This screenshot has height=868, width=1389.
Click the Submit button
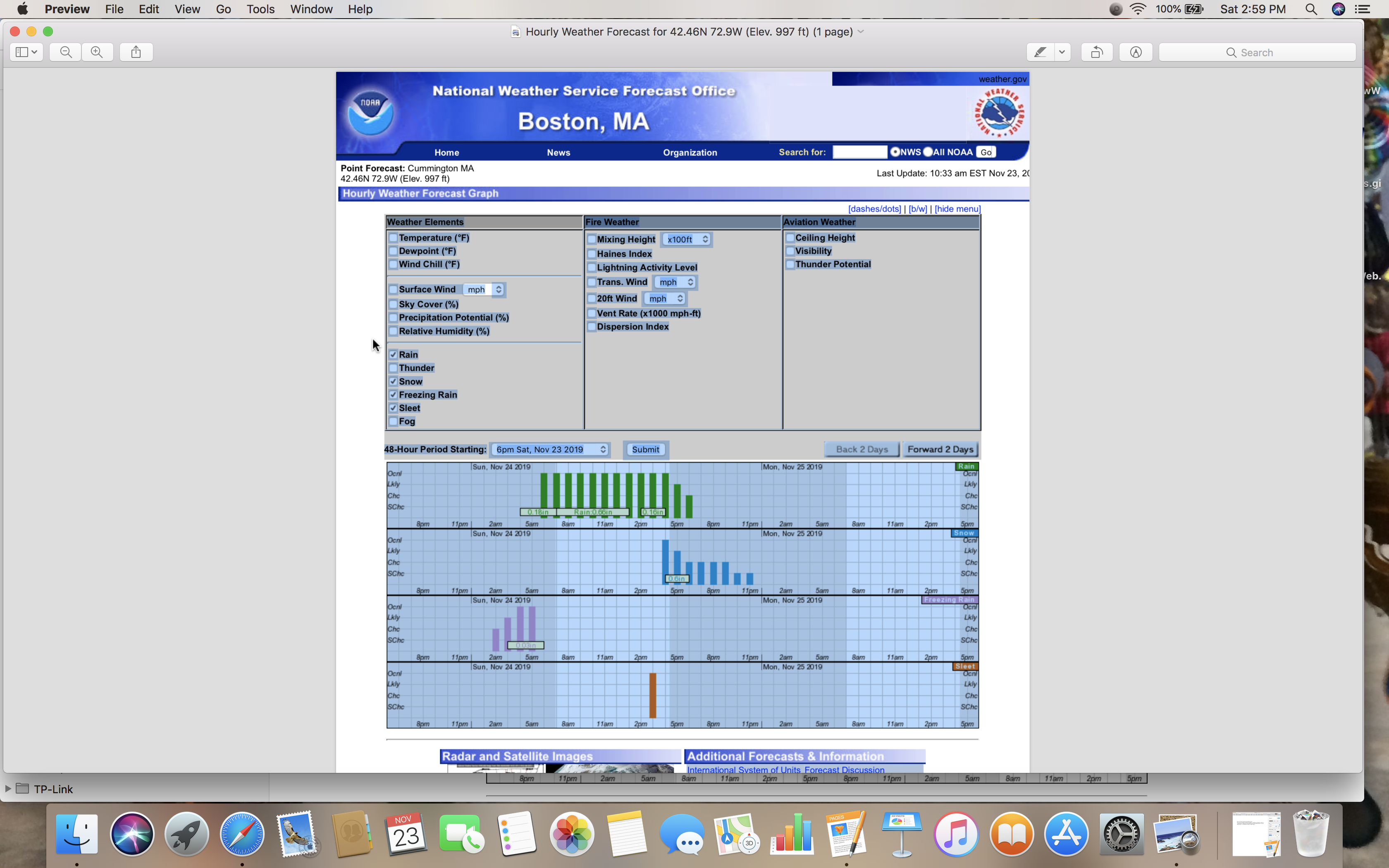(x=645, y=450)
